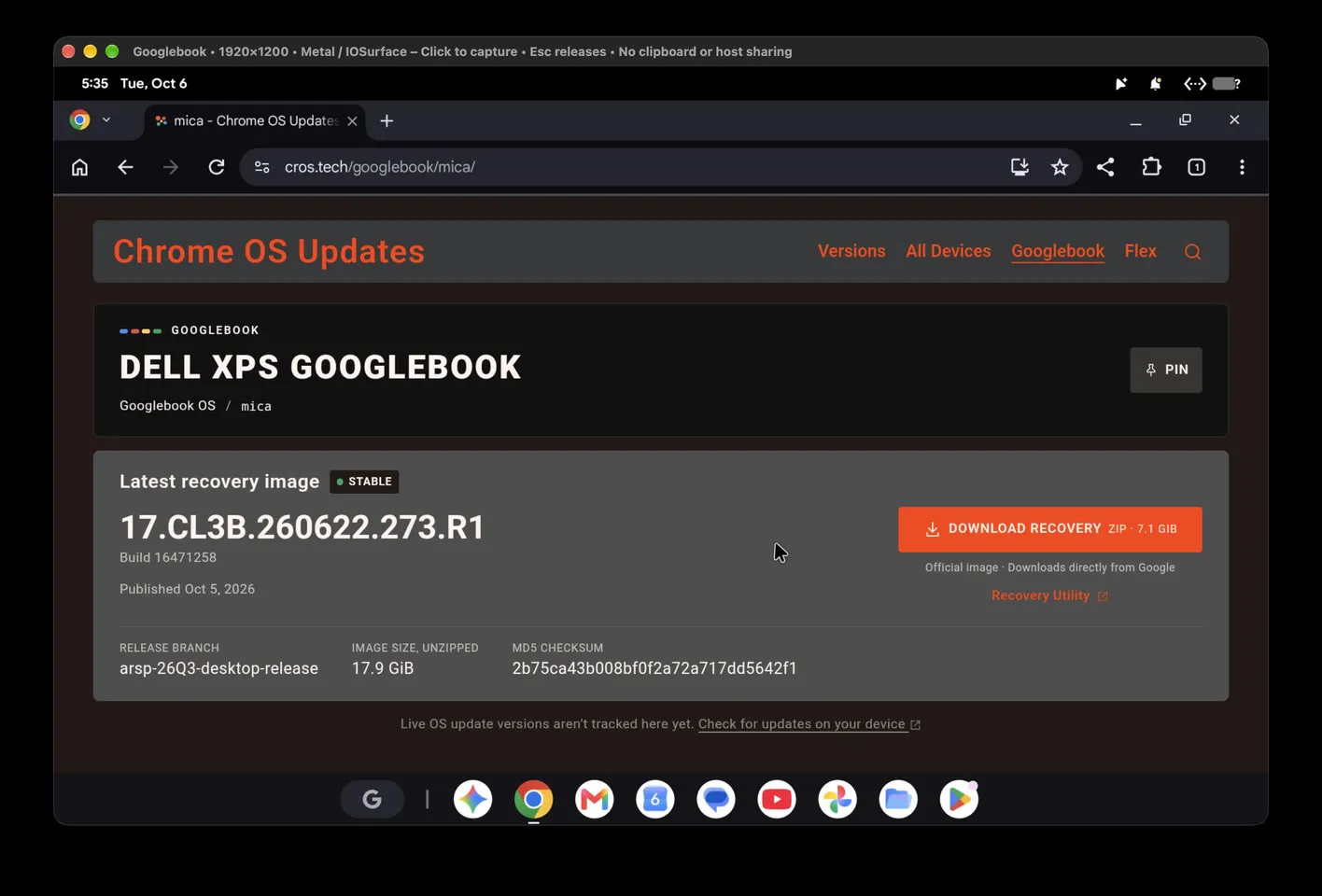
Task: Go to the Versions nav item
Action: click(x=851, y=251)
